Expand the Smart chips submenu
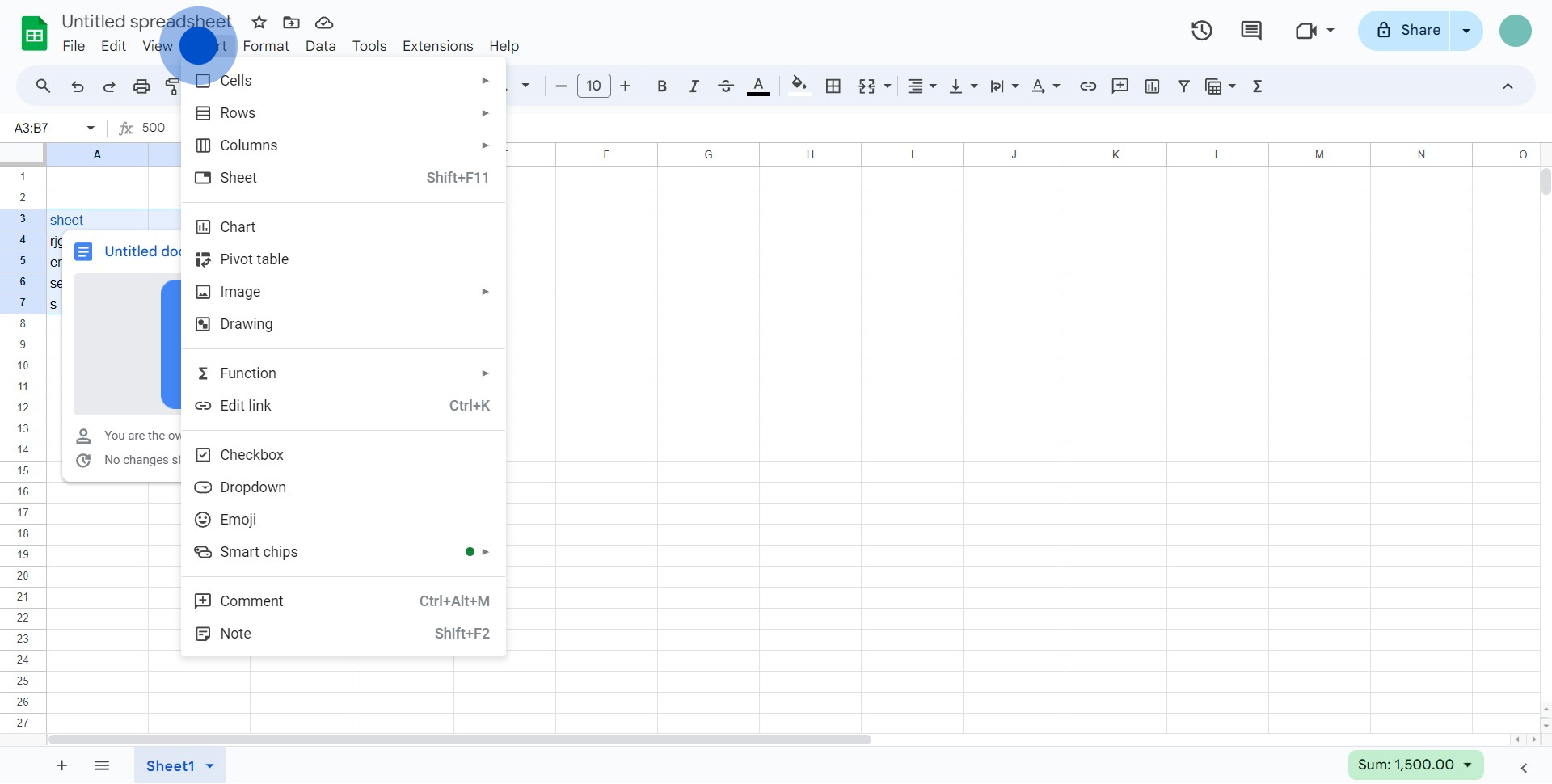 coord(259,552)
